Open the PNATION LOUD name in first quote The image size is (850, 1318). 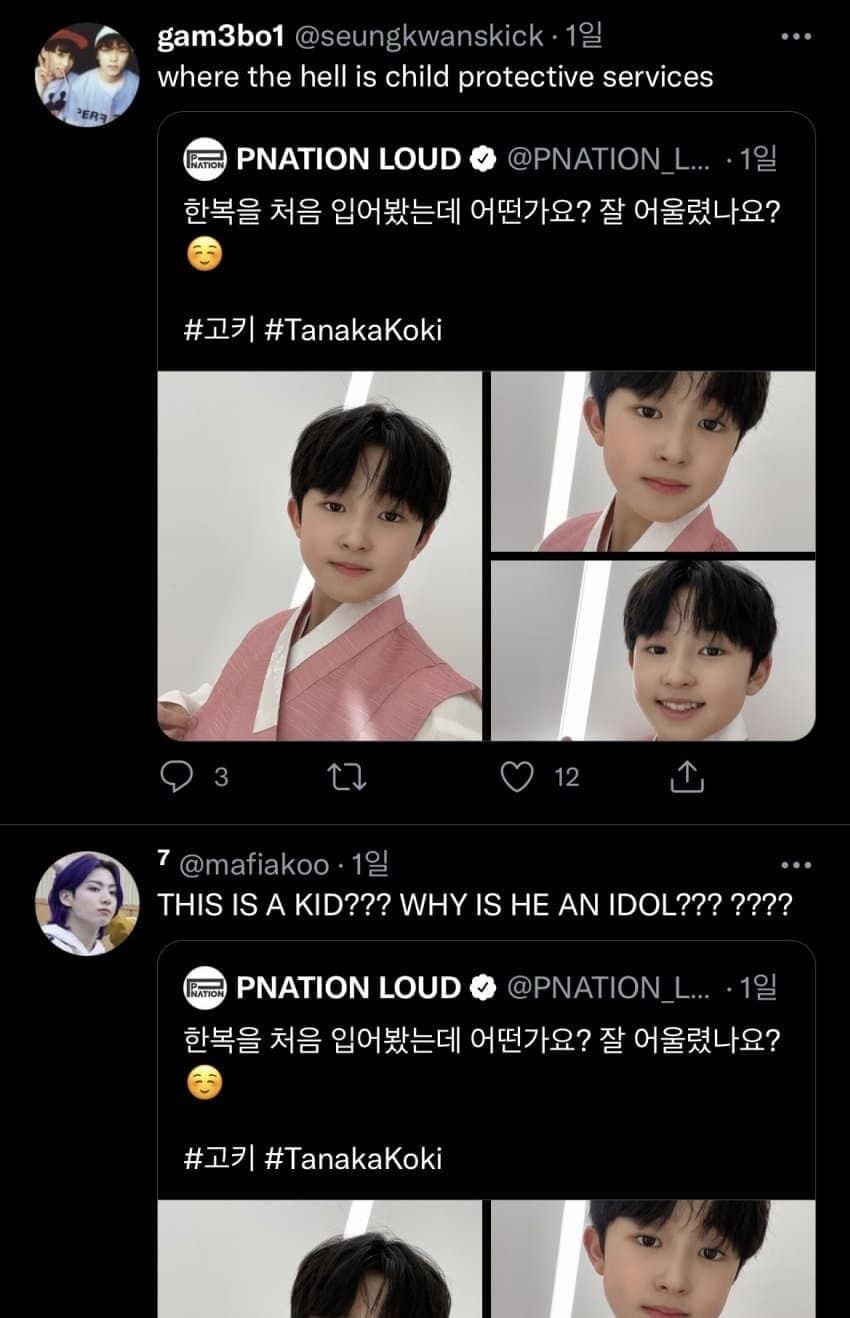coord(349,159)
